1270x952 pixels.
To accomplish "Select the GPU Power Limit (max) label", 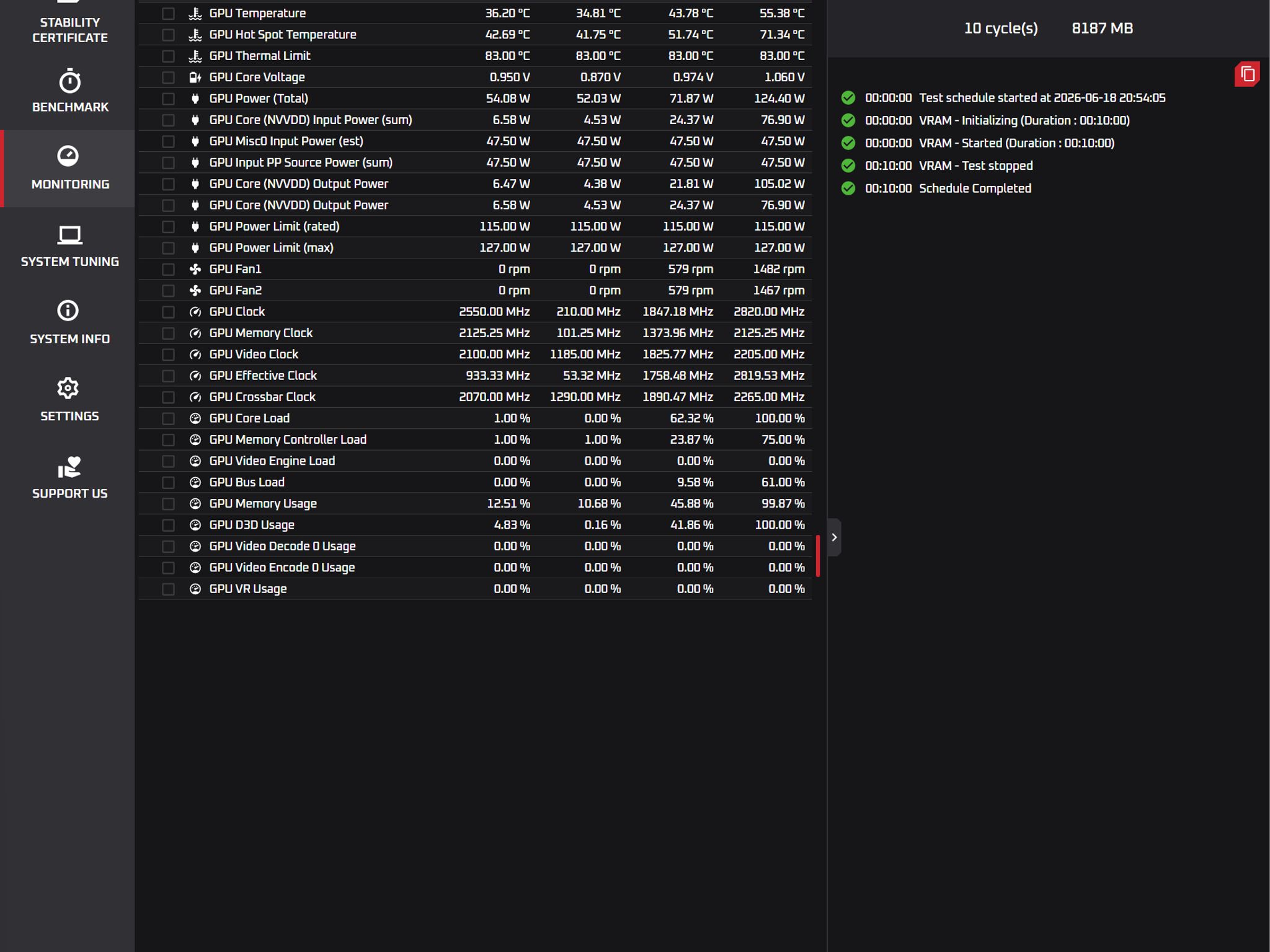I will (x=271, y=248).
